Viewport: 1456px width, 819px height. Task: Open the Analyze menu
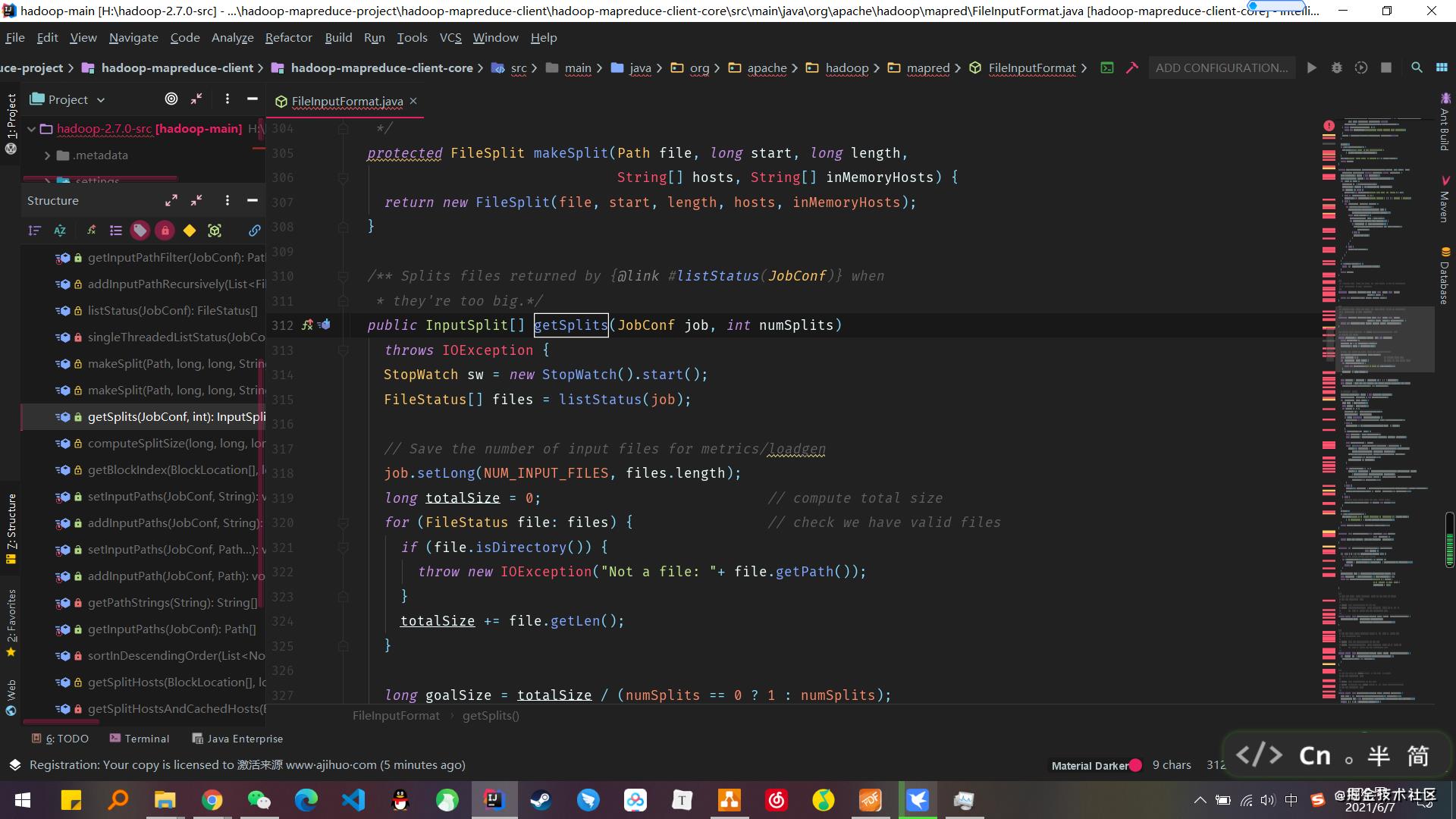pos(232,37)
